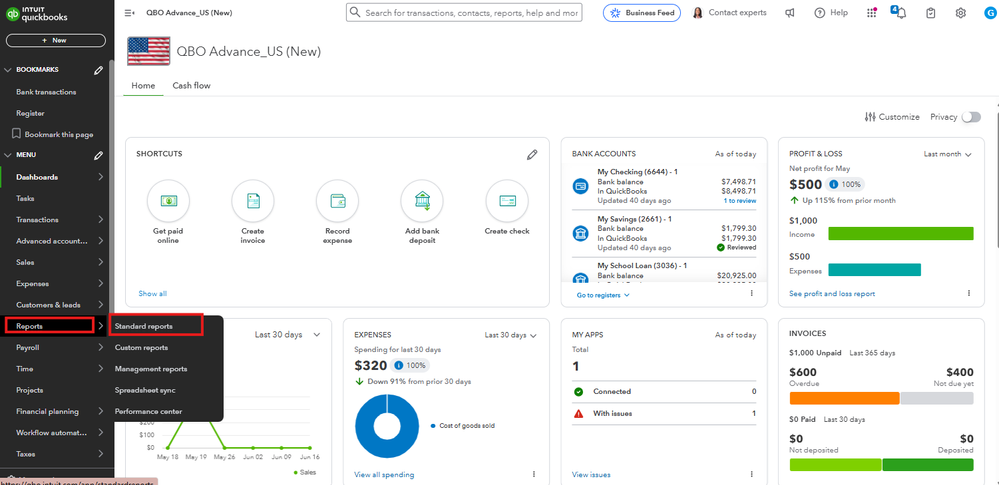This screenshot has height=485, width=999.
Task: Toggle the Privacy switch
Action: click(970, 117)
